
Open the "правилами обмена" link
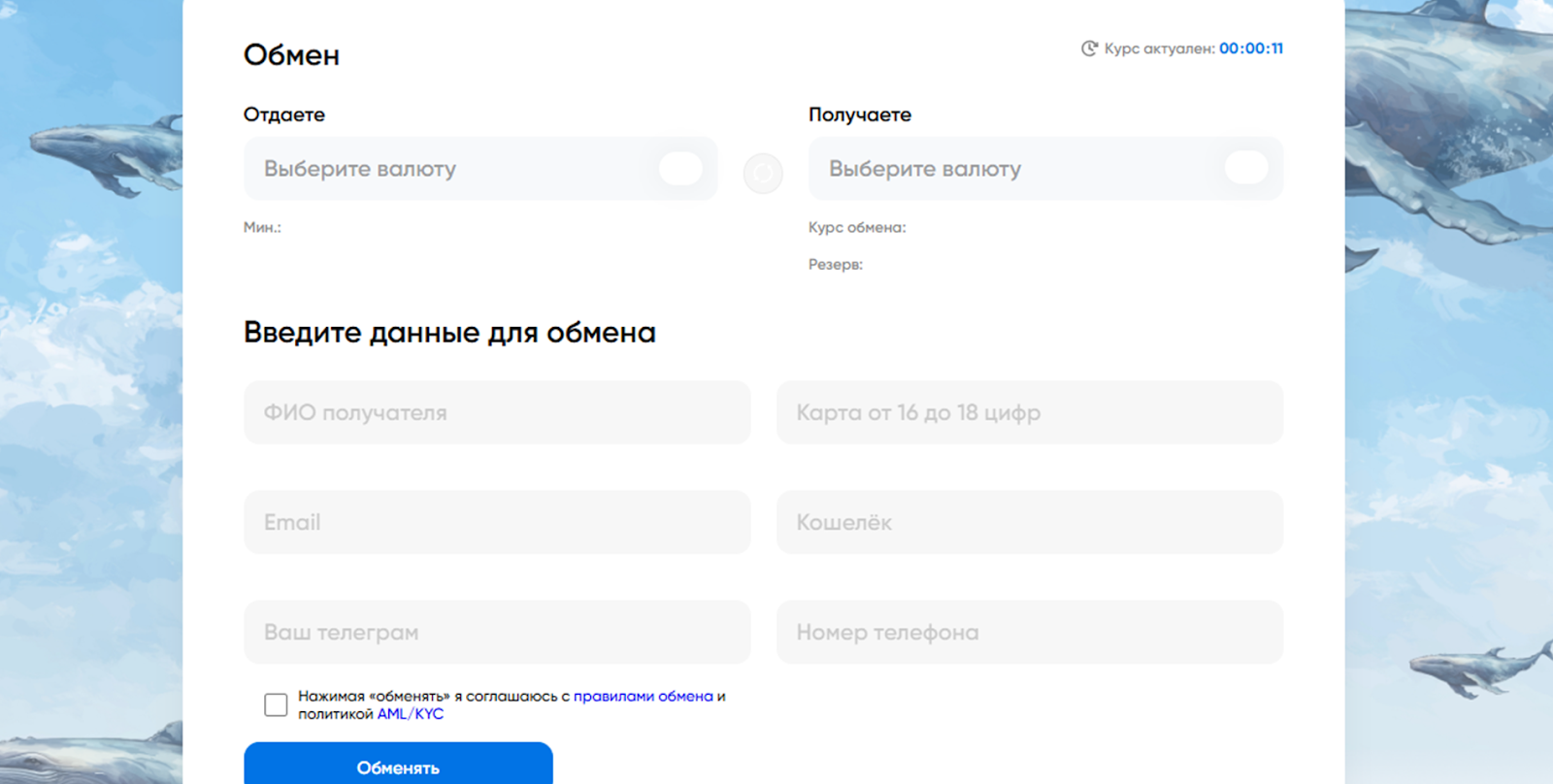[644, 697]
